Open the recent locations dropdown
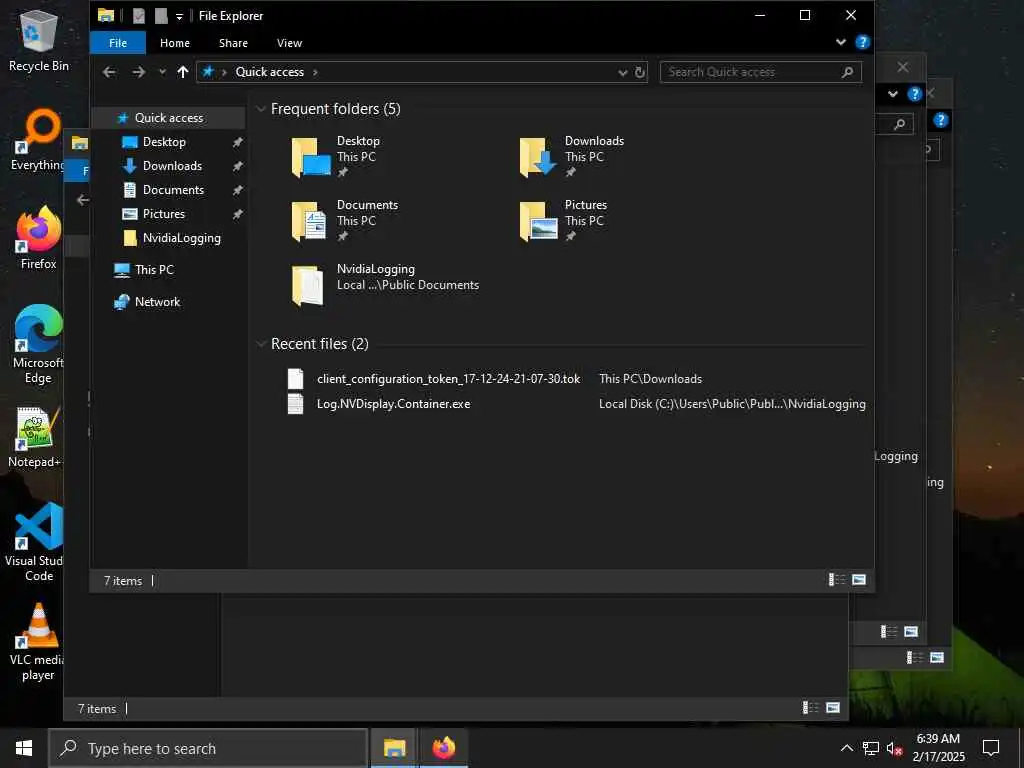Image resolution: width=1024 pixels, height=768 pixels. point(162,72)
